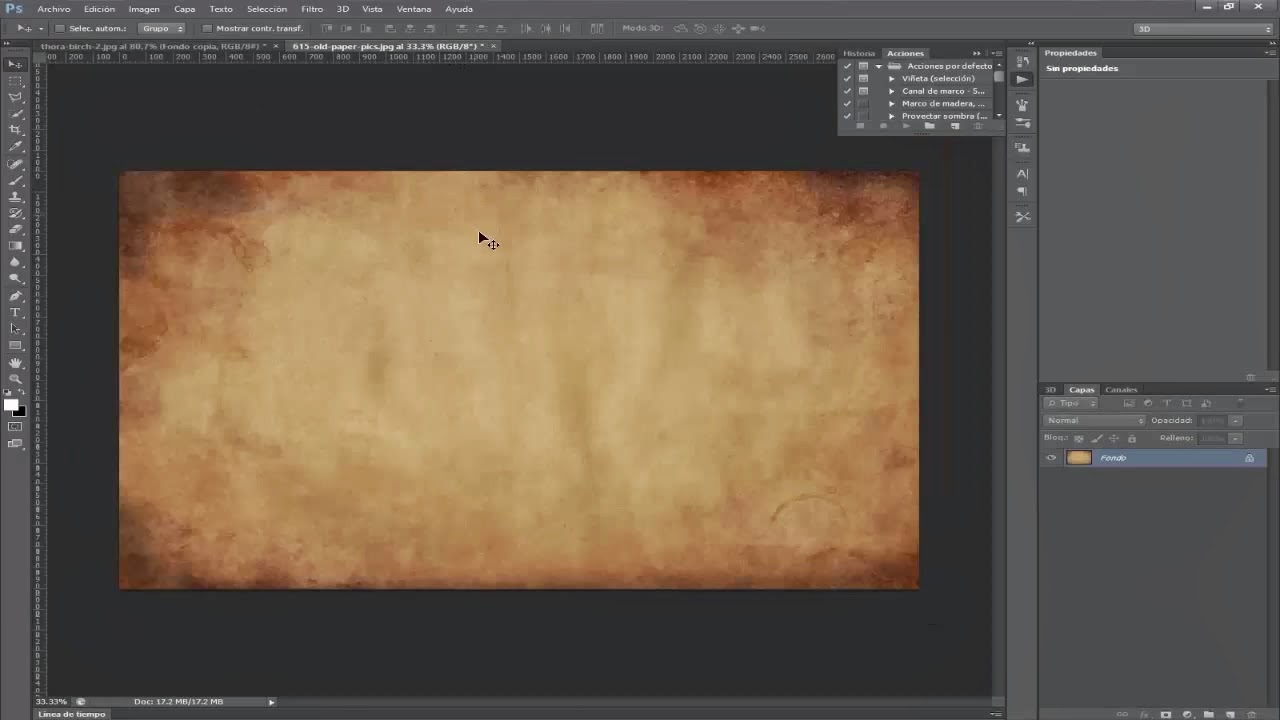Select the Lasso tool
1280x720 pixels.
(15, 98)
